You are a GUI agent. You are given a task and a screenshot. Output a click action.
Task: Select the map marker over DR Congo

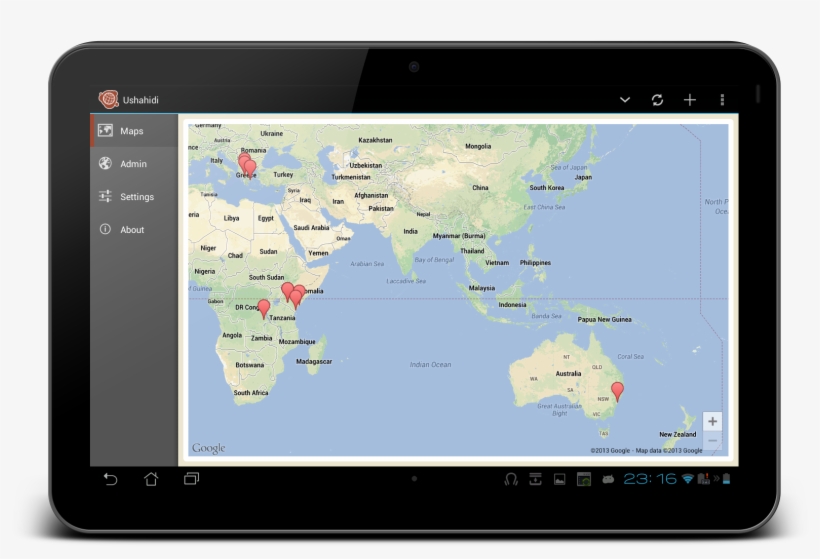(264, 308)
